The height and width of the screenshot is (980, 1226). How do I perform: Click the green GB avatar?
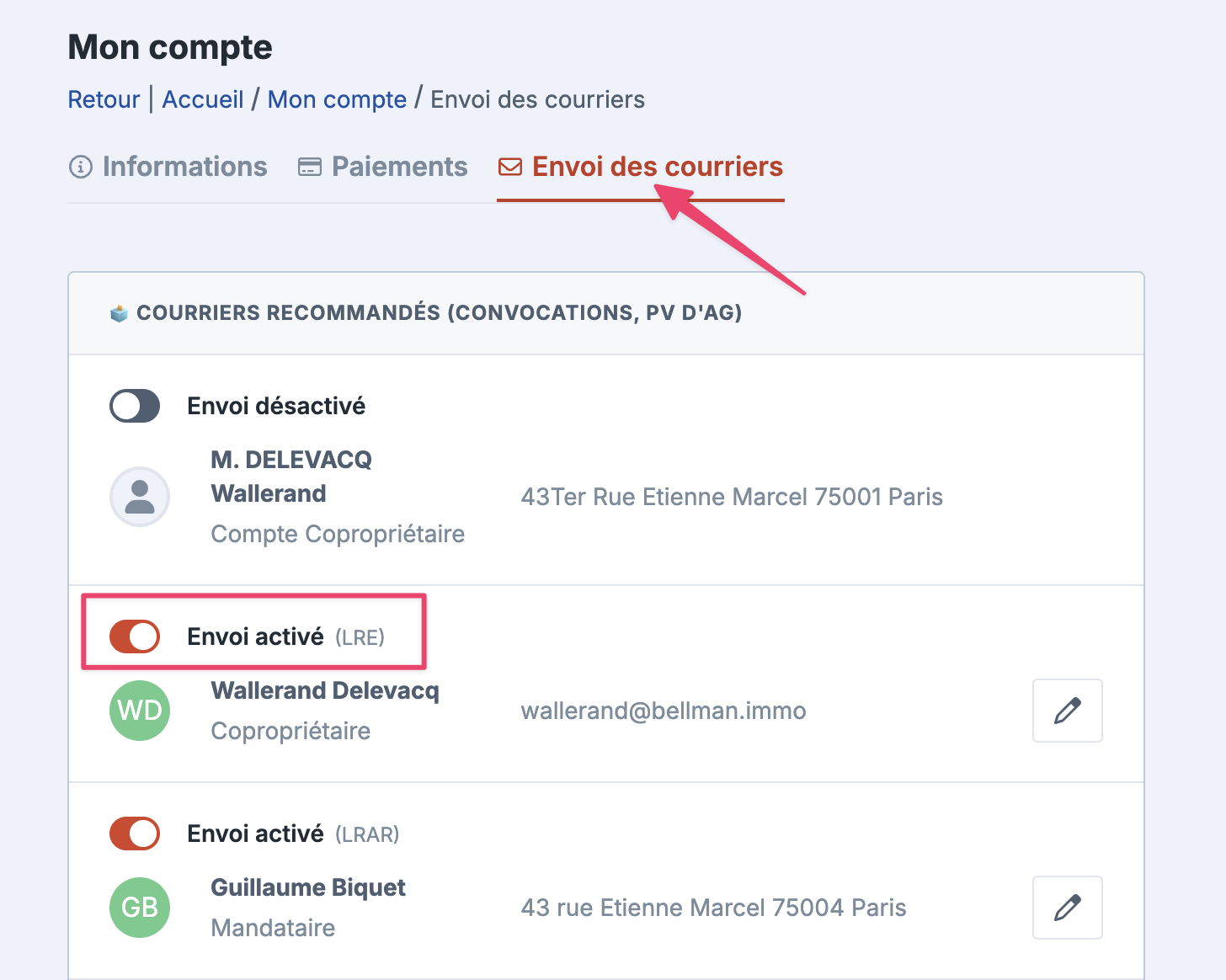(140, 908)
